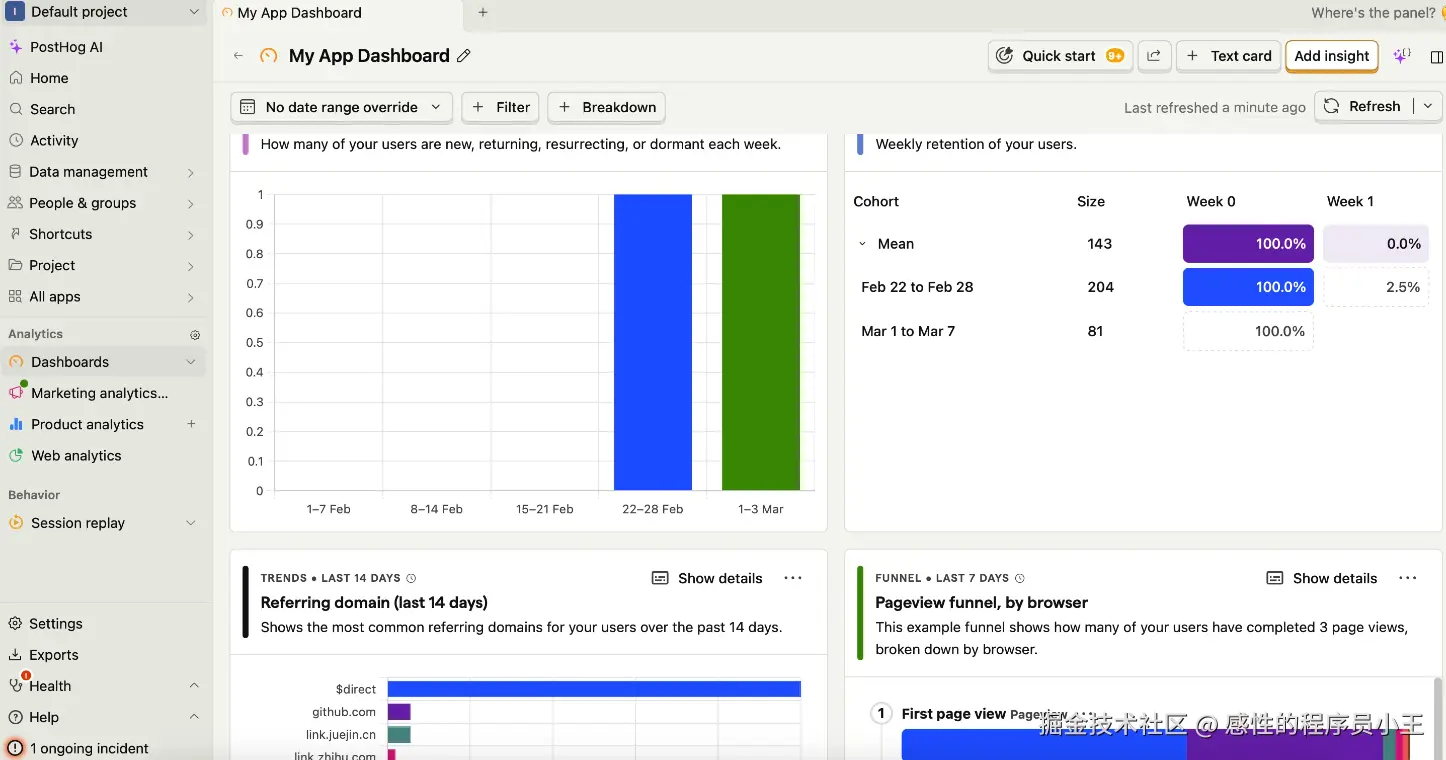
Task: Open Web analytics from the sidebar
Action: [x=76, y=455]
